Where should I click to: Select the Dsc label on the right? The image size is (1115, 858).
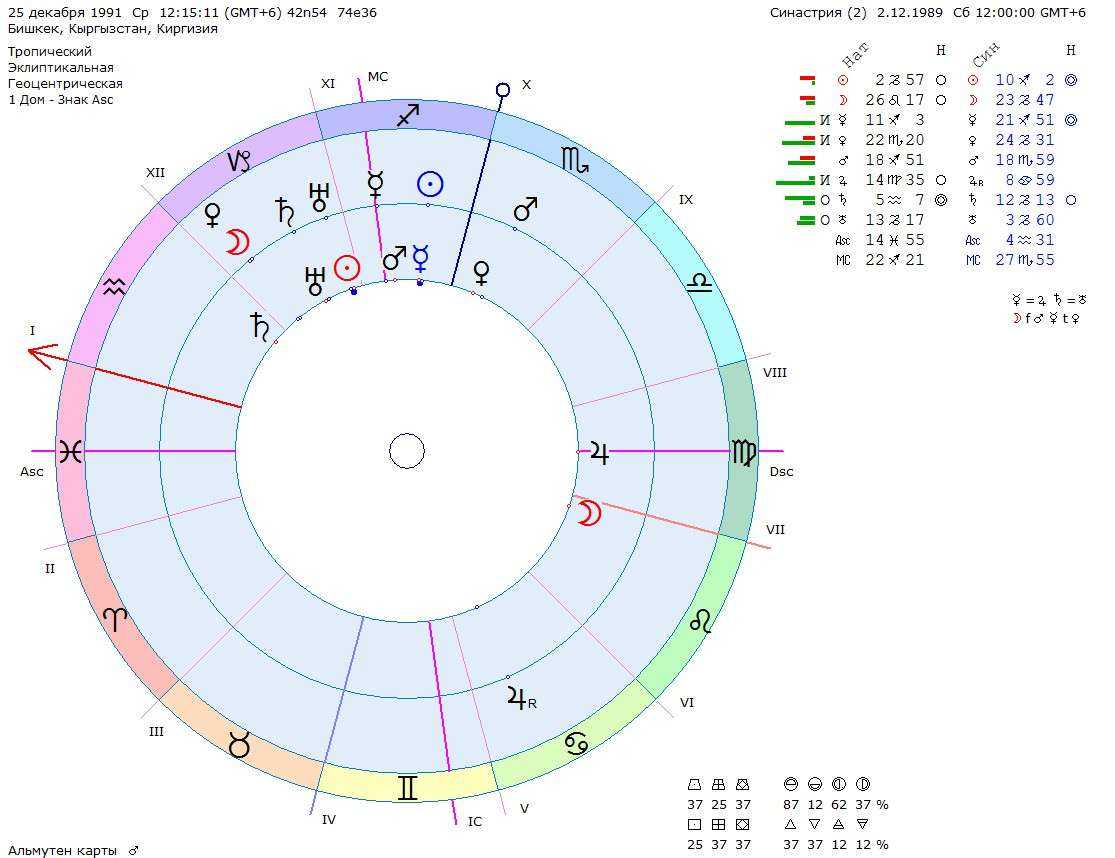point(781,471)
